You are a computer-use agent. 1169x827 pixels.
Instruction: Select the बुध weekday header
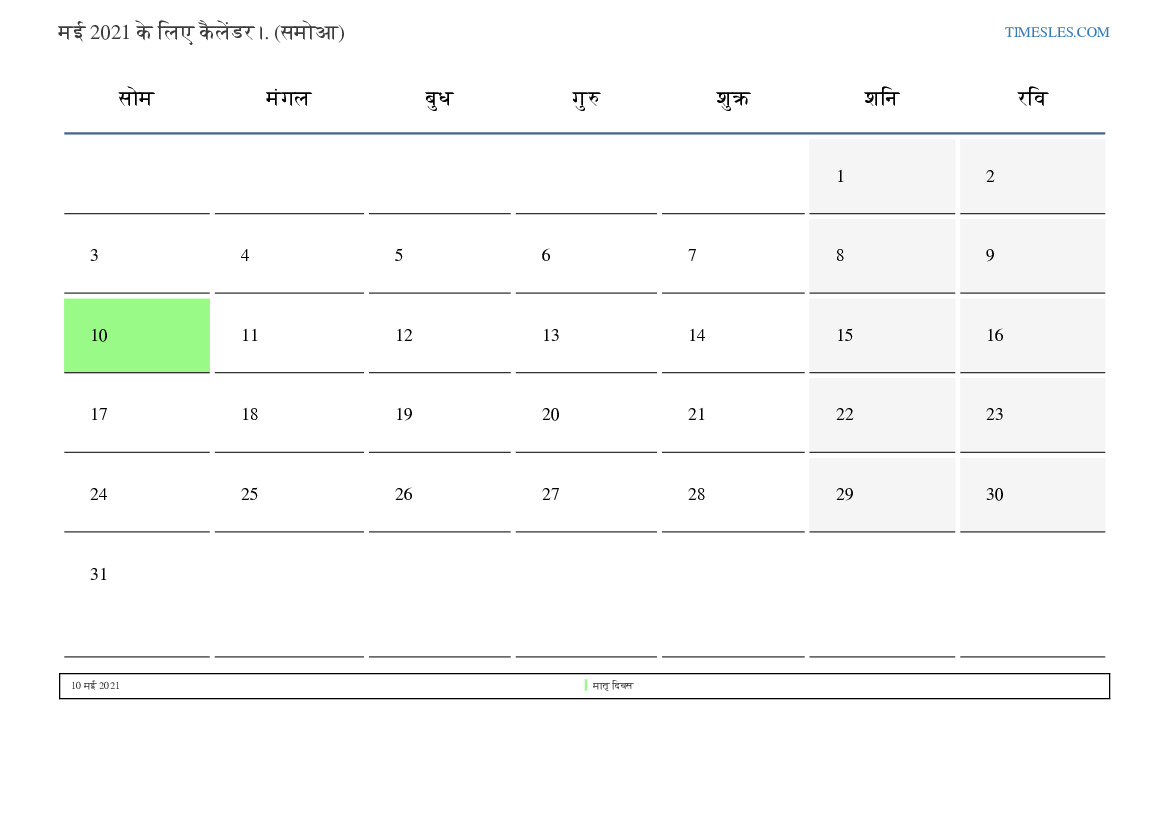pyautogui.click(x=438, y=99)
